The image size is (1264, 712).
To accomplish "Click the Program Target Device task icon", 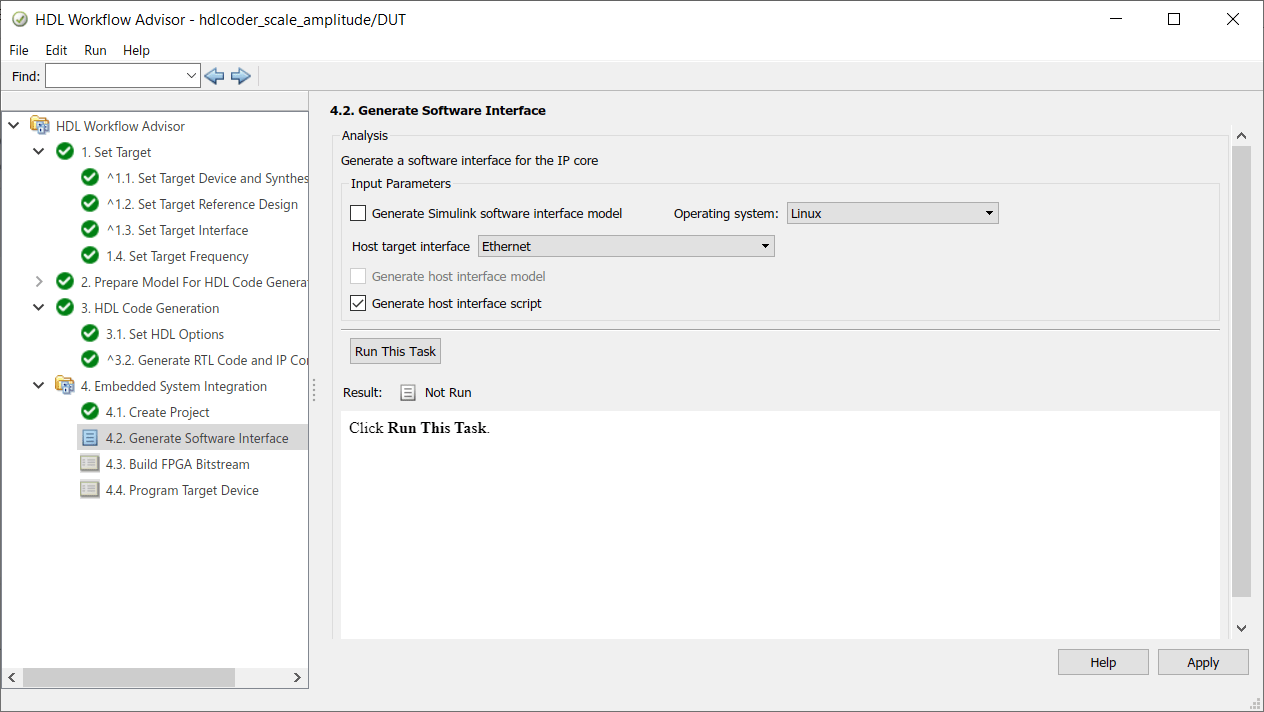I will coord(90,490).
